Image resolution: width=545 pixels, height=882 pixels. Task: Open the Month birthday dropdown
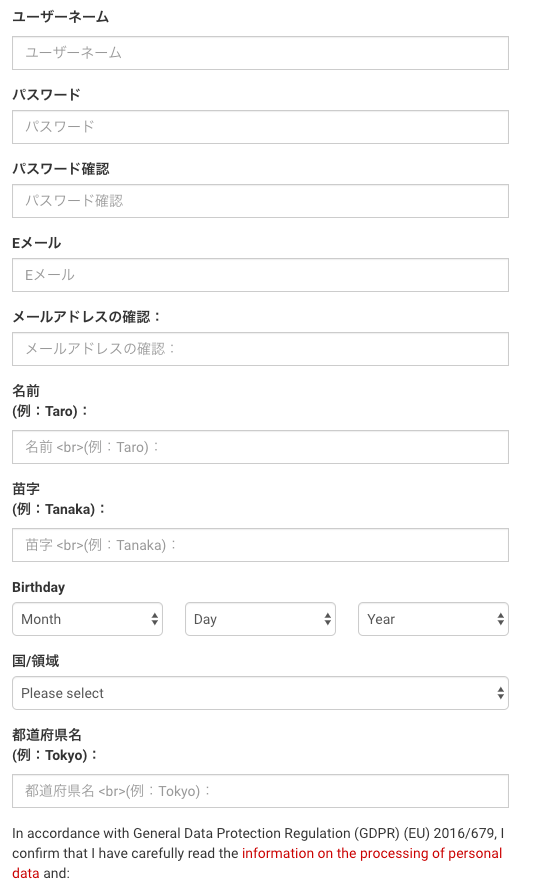pyautogui.click(x=88, y=619)
